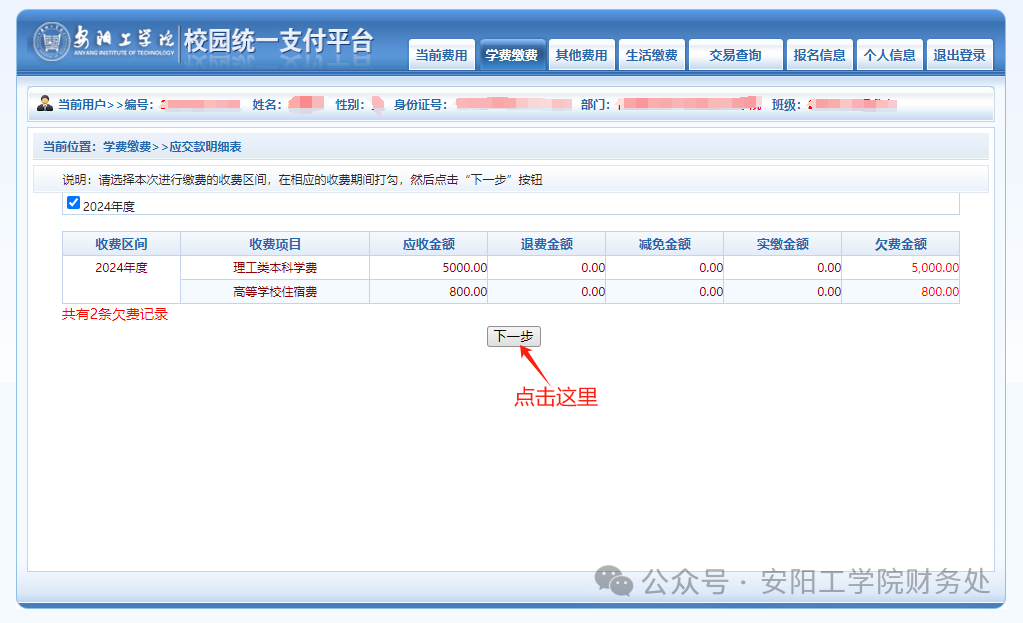Image resolution: width=1023 pixels, height=623 pixels.
Task: View the 报名信息 tab
Action: (x=819, y=56)
